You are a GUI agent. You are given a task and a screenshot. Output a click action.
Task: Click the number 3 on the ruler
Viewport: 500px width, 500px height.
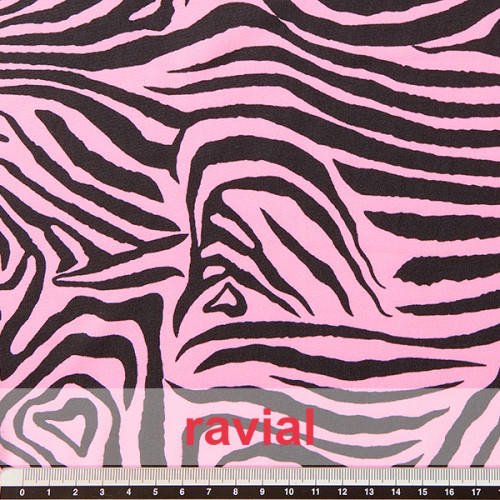point(102,492)
